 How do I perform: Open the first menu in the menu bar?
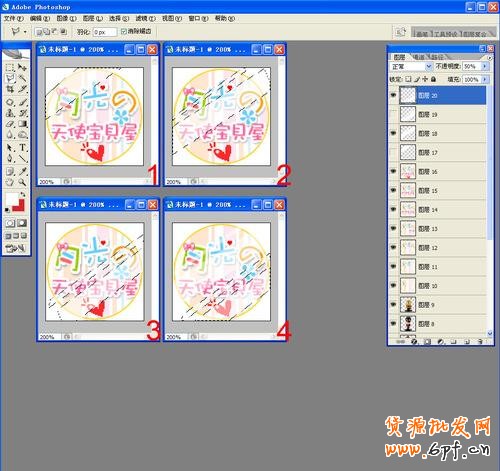click(x=14, y=18)
